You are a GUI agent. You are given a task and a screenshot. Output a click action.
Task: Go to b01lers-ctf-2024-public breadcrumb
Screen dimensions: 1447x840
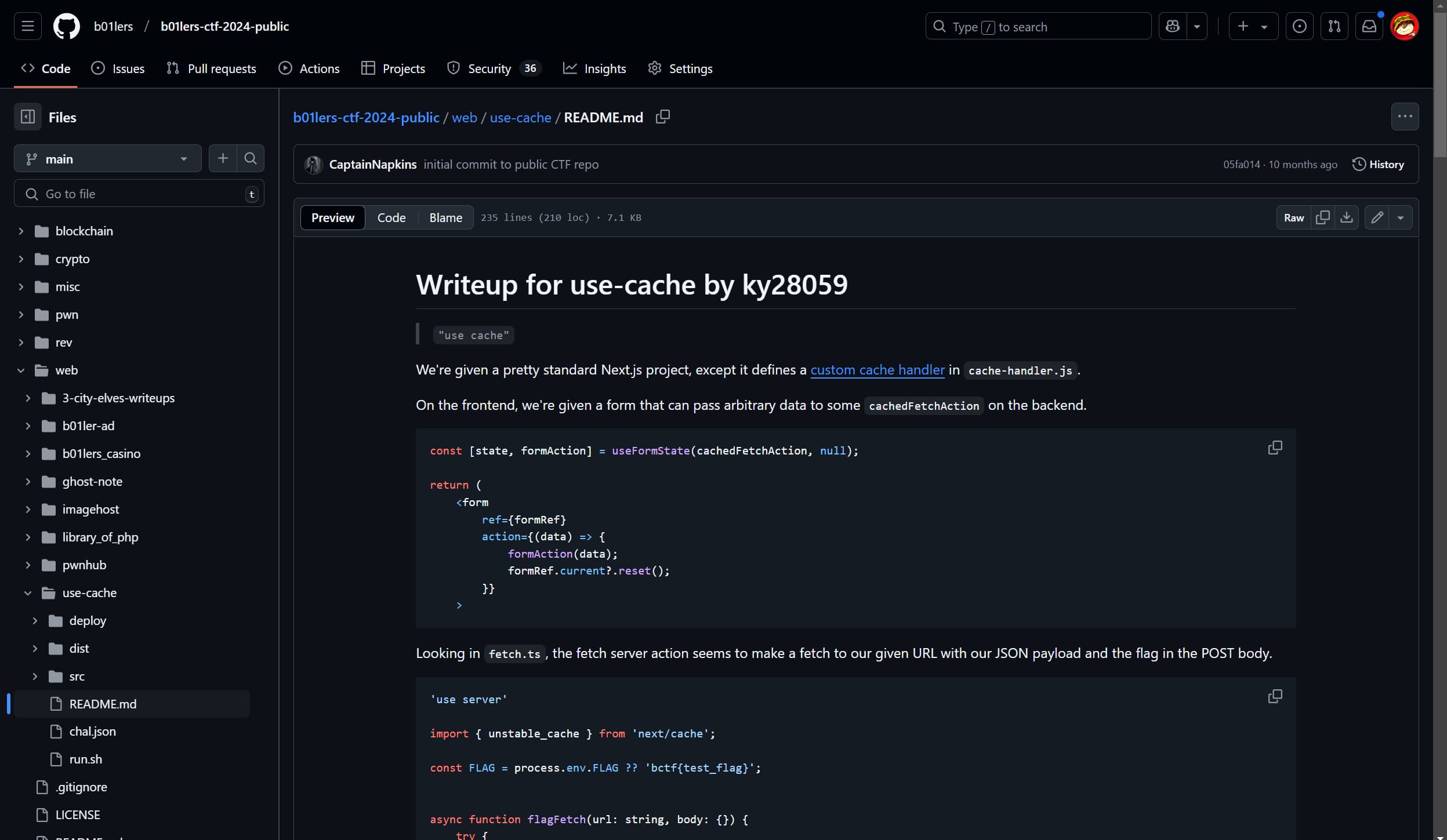(366, 117)
